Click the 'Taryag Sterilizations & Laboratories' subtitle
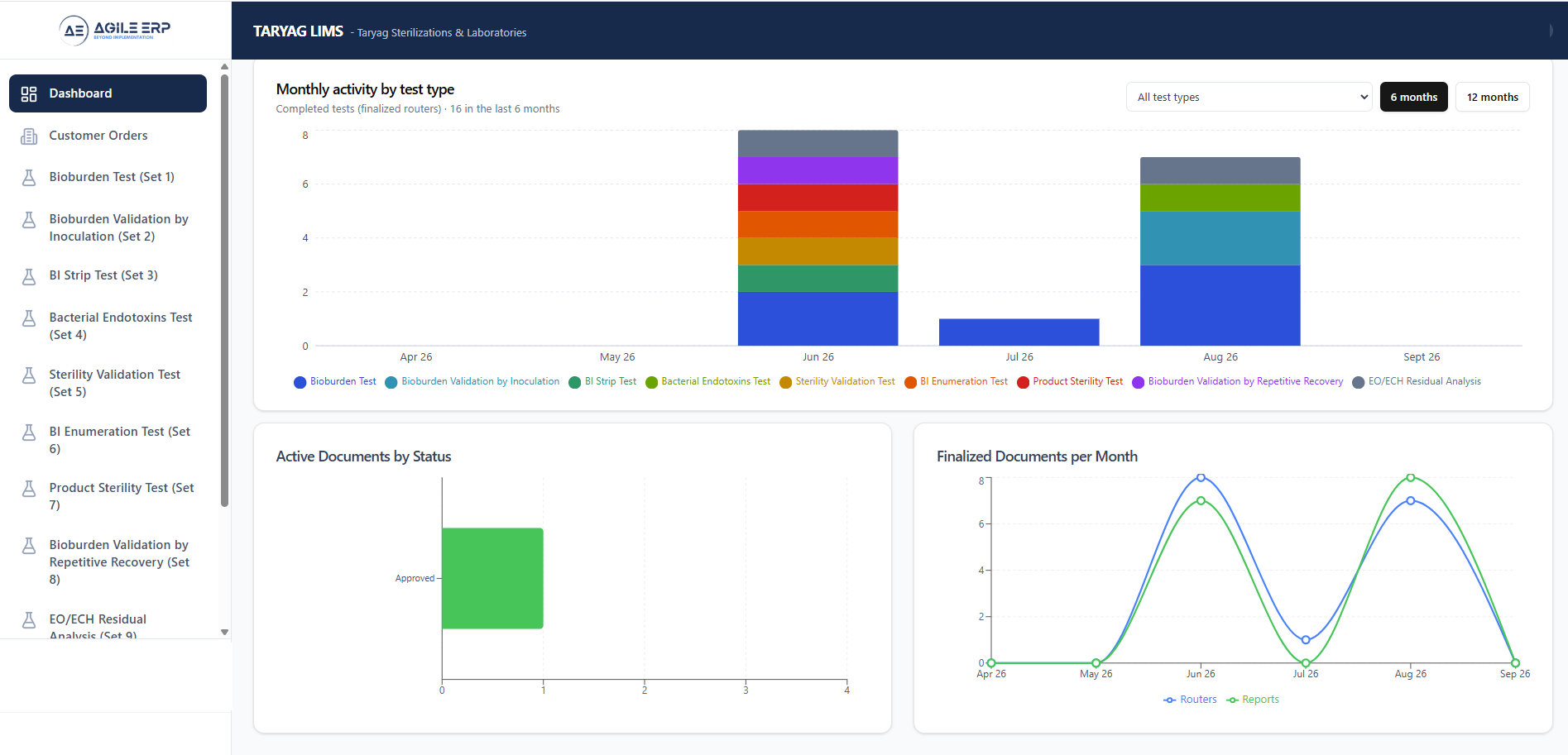Image resolution: width=1568 pixels, height=755 pixels. 442,33
